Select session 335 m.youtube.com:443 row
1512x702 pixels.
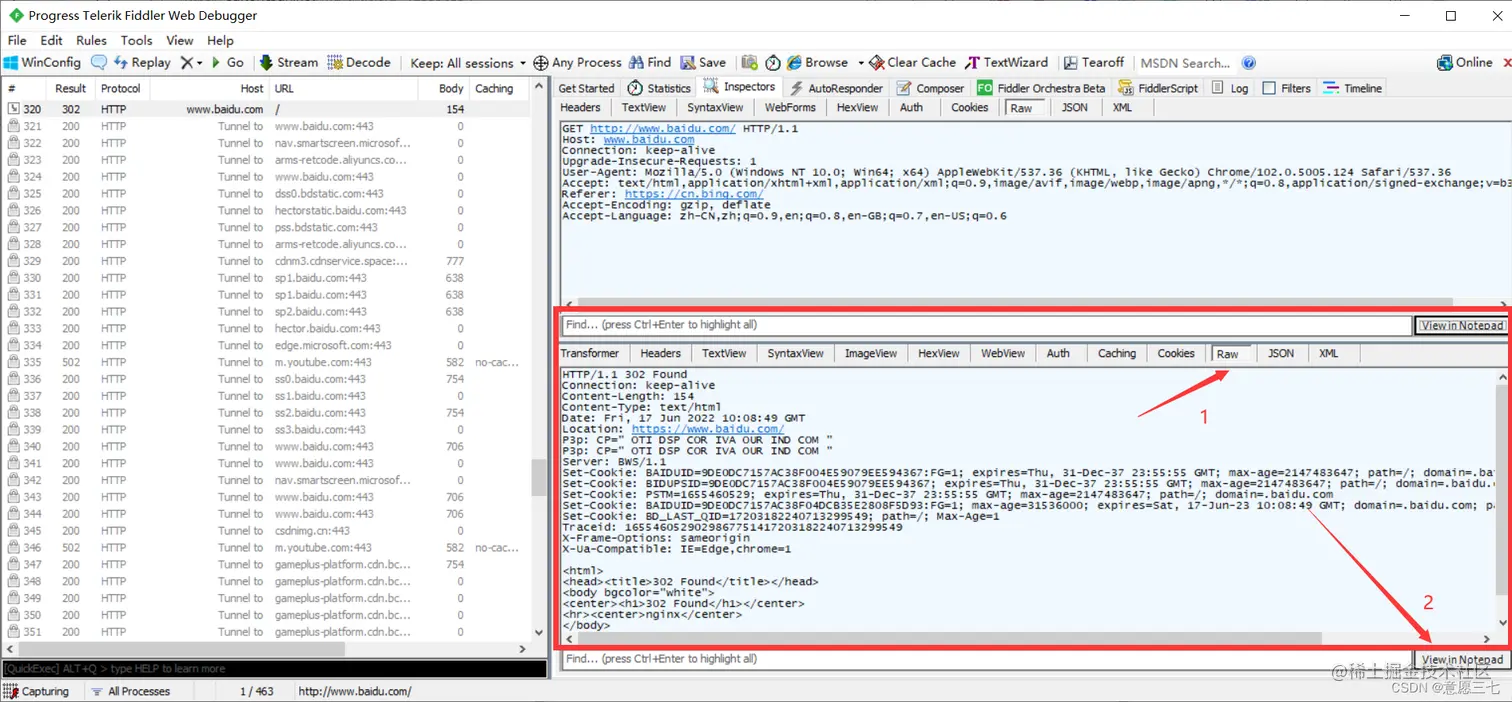266,362
